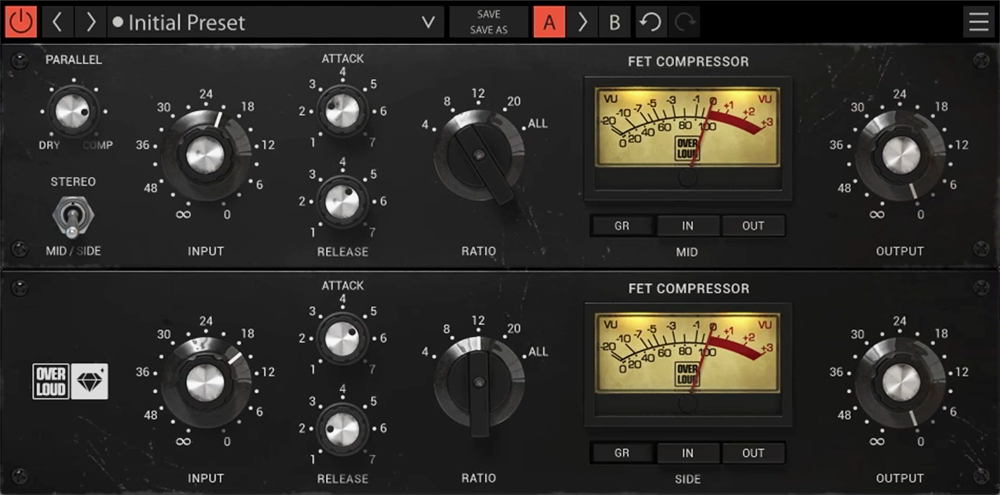Click the SIDE meter adjustment screw
Image resolution: width=1000 pixels, height=495 pixels.
[688, 404]
